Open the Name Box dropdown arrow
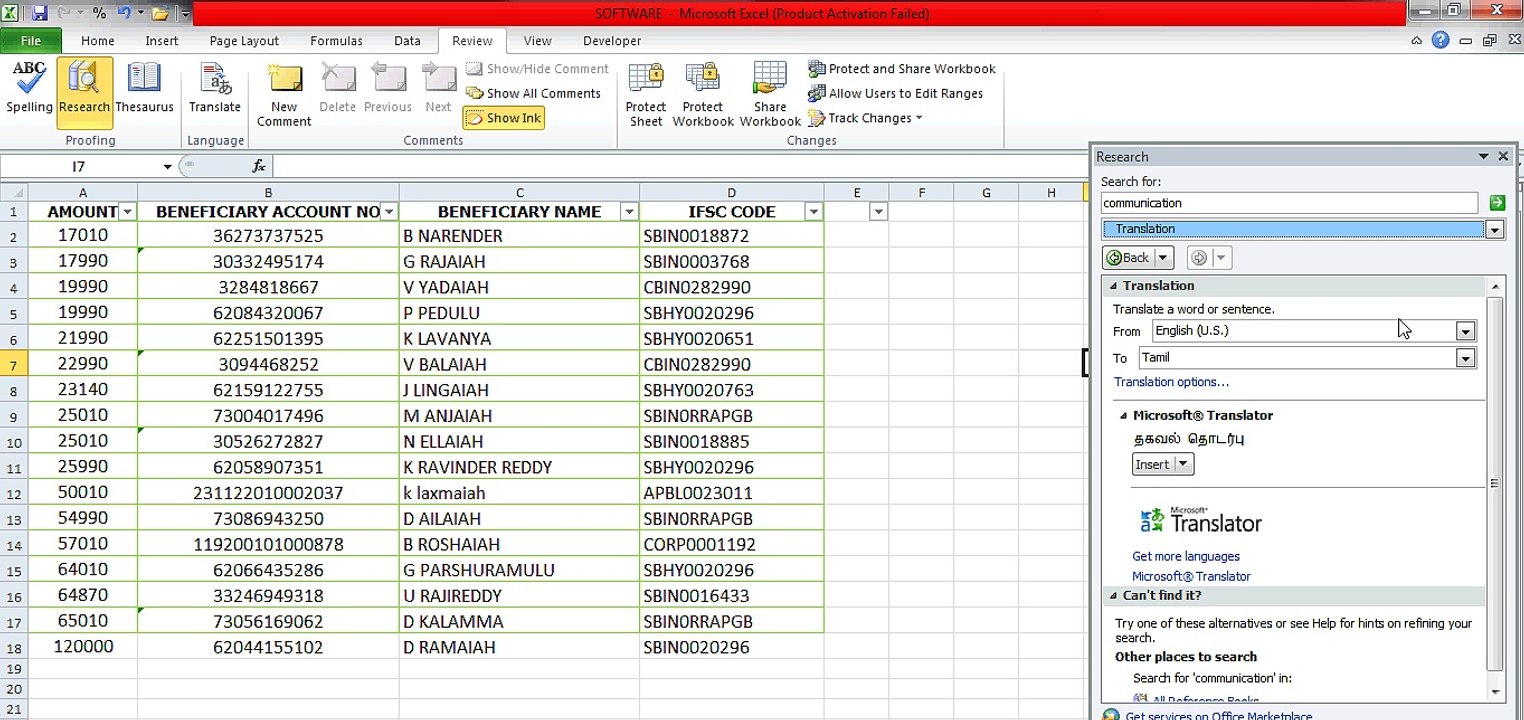Screen dimensions: 1524x720 [x=167, y=166]
